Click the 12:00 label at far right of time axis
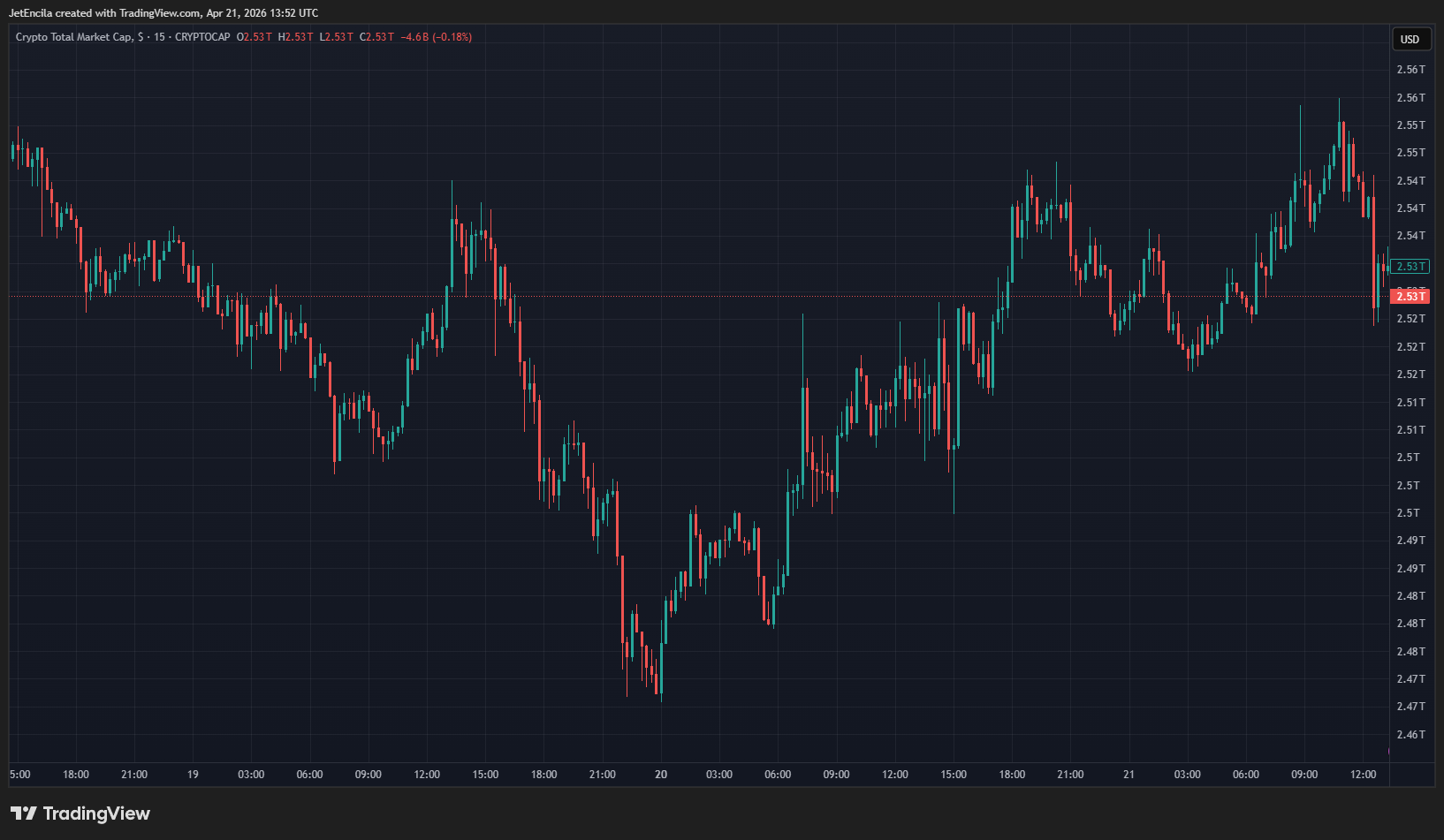 (1363, 775)
